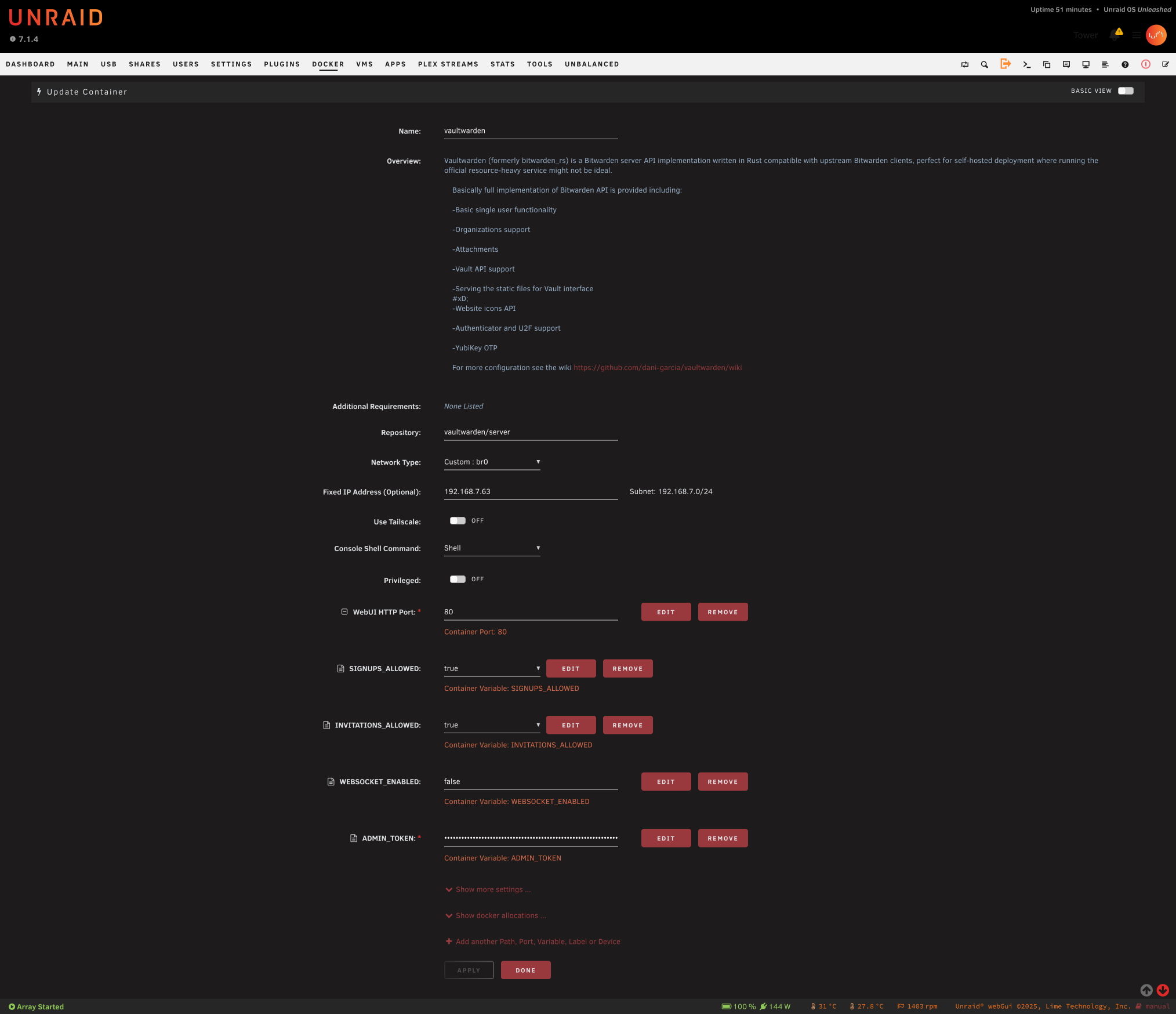Viewport: 1176px width, 1014px height.
Task: Open notifications bell icon
Action: [x=1115, y=35]
